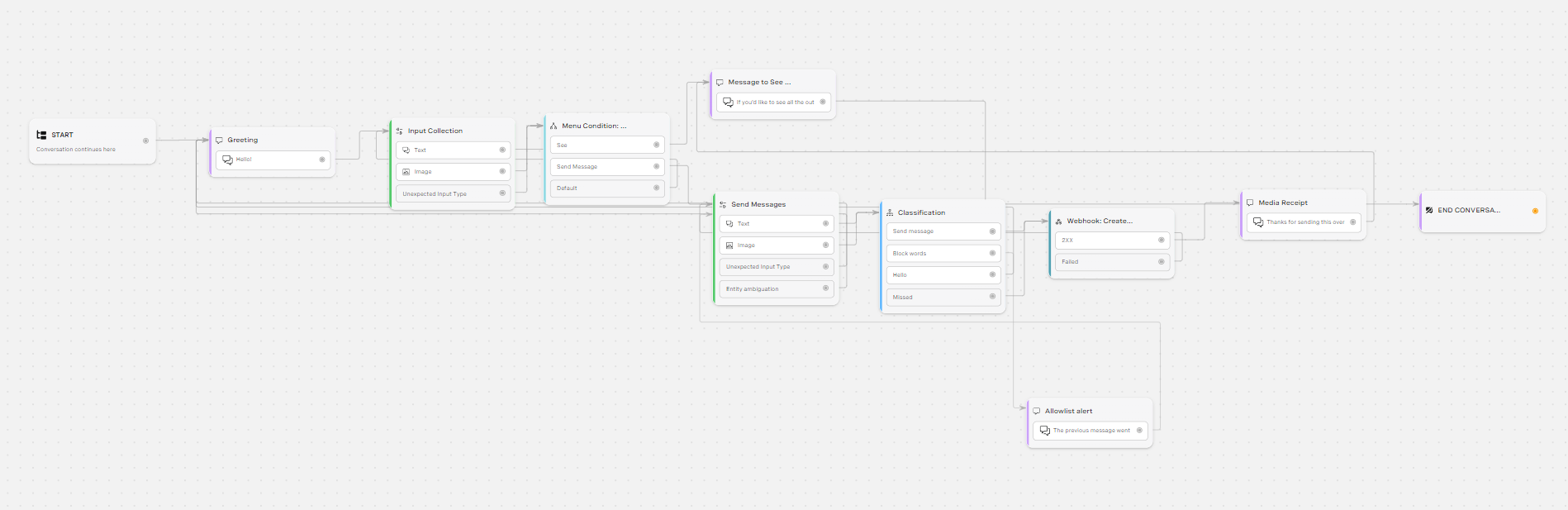Click the Greeting node speech bubble icon
The height and width of the screenshot is (510, 1568).
(219, 141)
